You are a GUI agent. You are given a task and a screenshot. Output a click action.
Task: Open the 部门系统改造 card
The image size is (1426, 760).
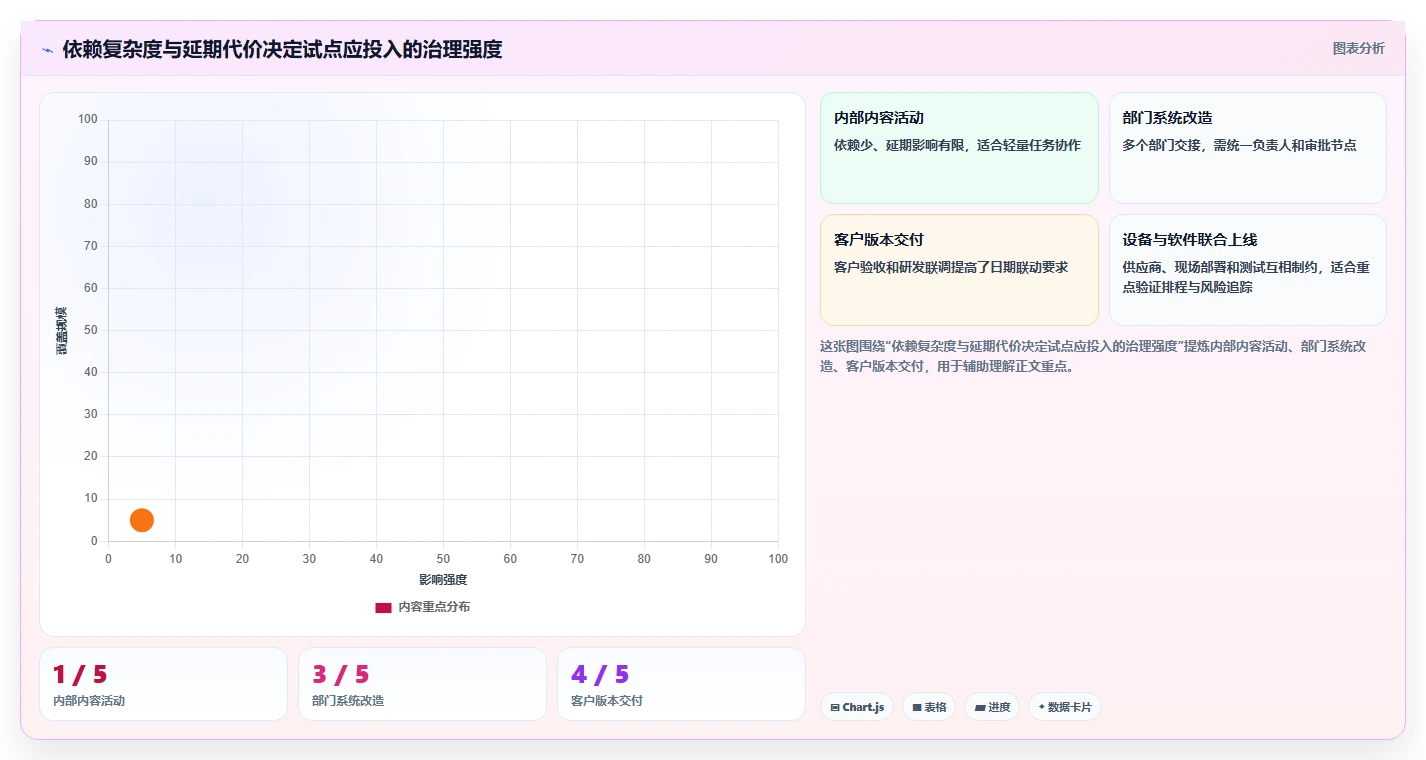(1248, 148)
